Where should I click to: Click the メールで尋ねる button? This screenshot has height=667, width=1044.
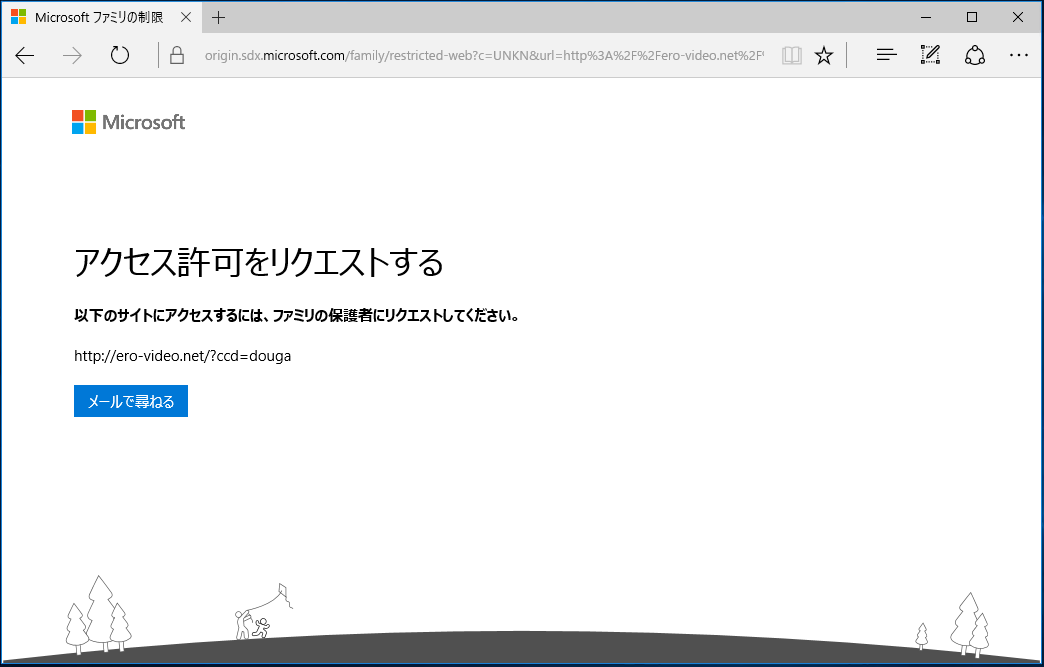pyautogui.click(x=130, y=400)
